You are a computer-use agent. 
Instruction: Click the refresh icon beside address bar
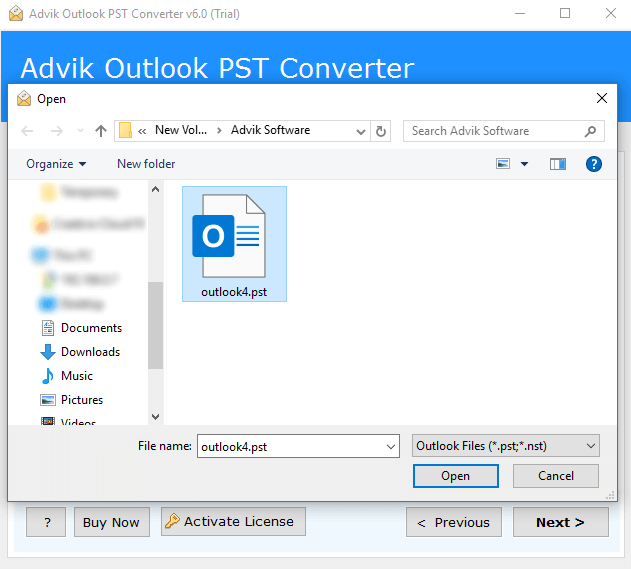(x=381, y=131)
